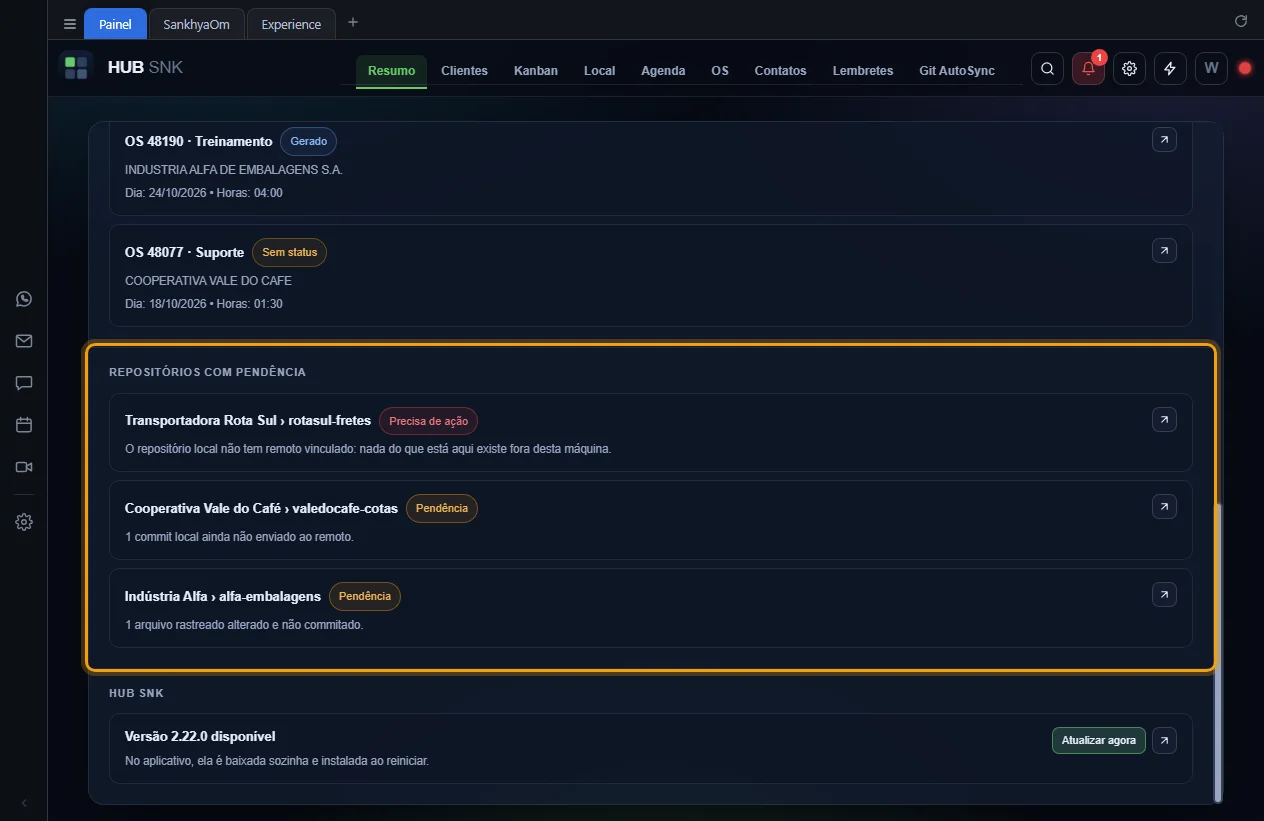Click Dia: 24/10/2026 • Horas: 04:00 text
This screenshot has width=1264, height=821.
(x=204, y=193)
